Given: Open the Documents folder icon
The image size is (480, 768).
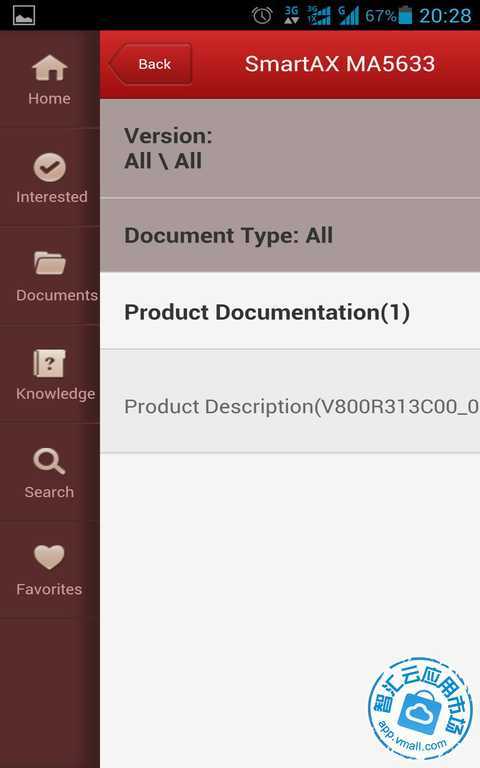Looking at the screenshot, I should [49, 263].
